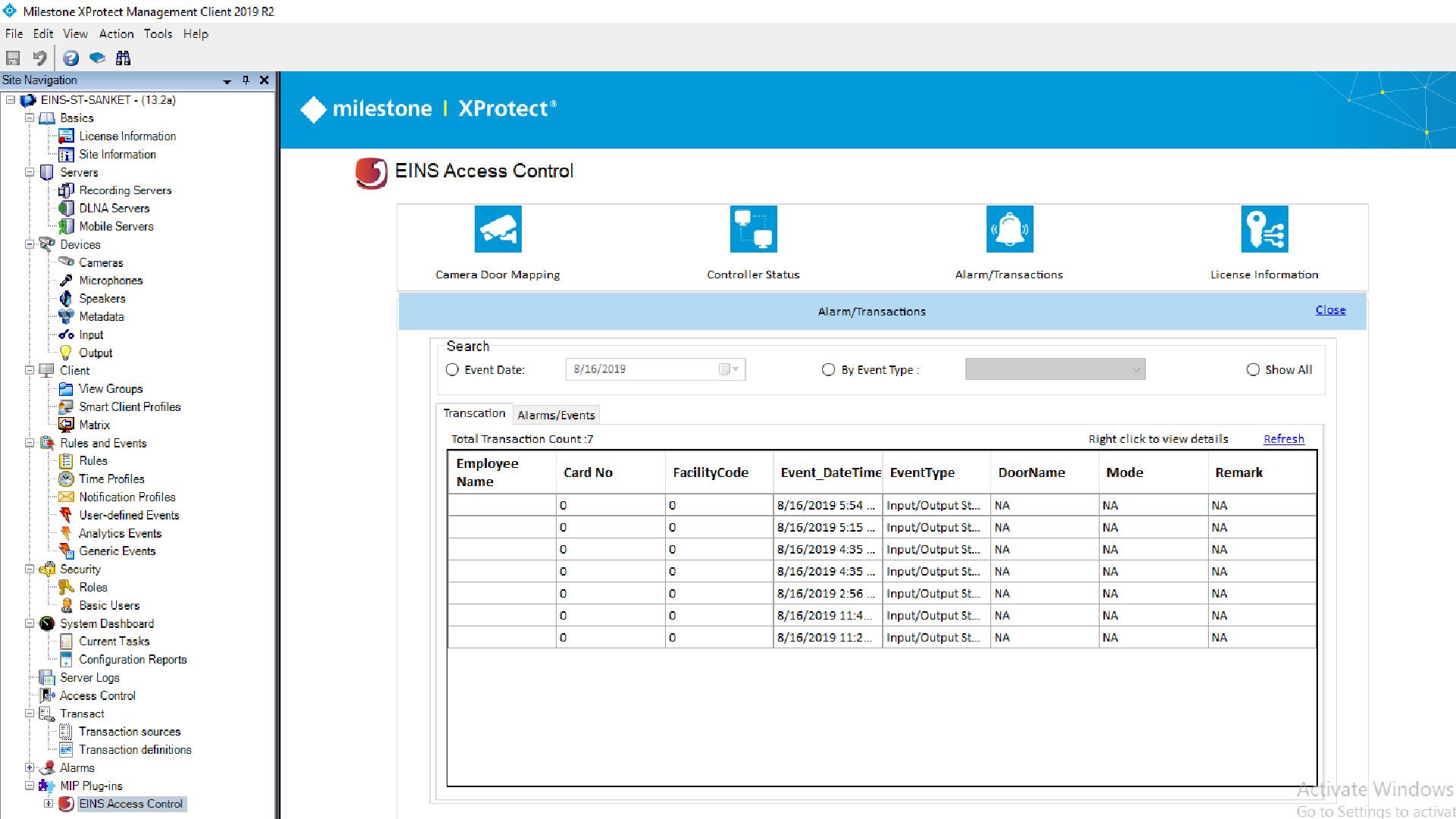Open the Action menu
This screenshot has height=819, width=1456.
116,34
